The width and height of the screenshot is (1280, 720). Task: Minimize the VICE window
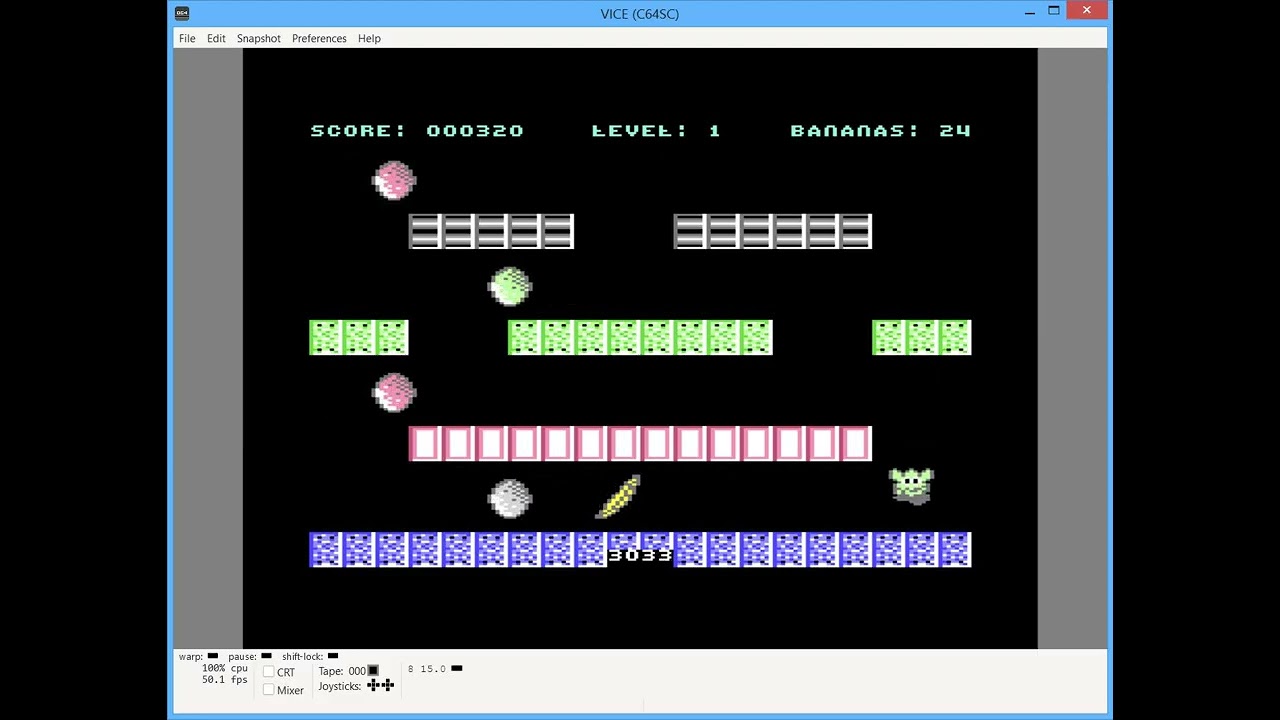(x=1029, y=12)
